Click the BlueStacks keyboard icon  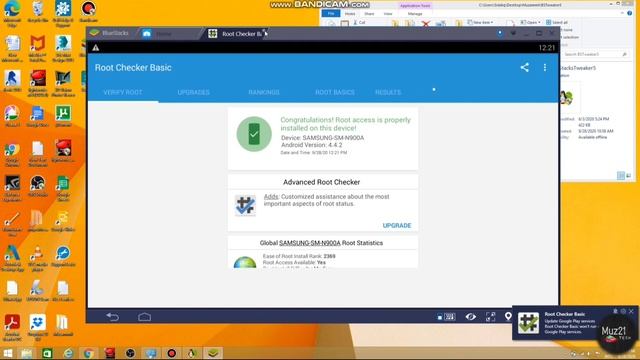[x=449, y=317]
